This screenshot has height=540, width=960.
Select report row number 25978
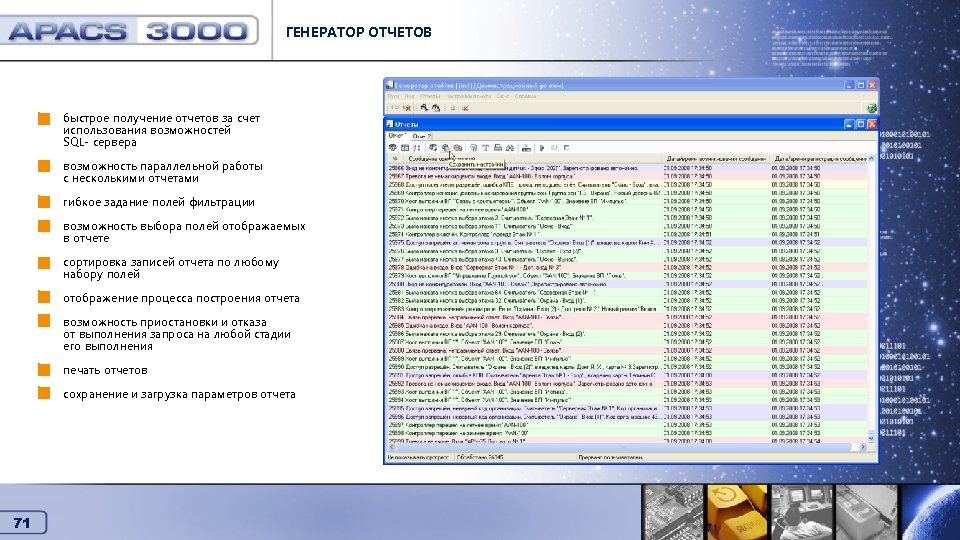pos(627,268)
